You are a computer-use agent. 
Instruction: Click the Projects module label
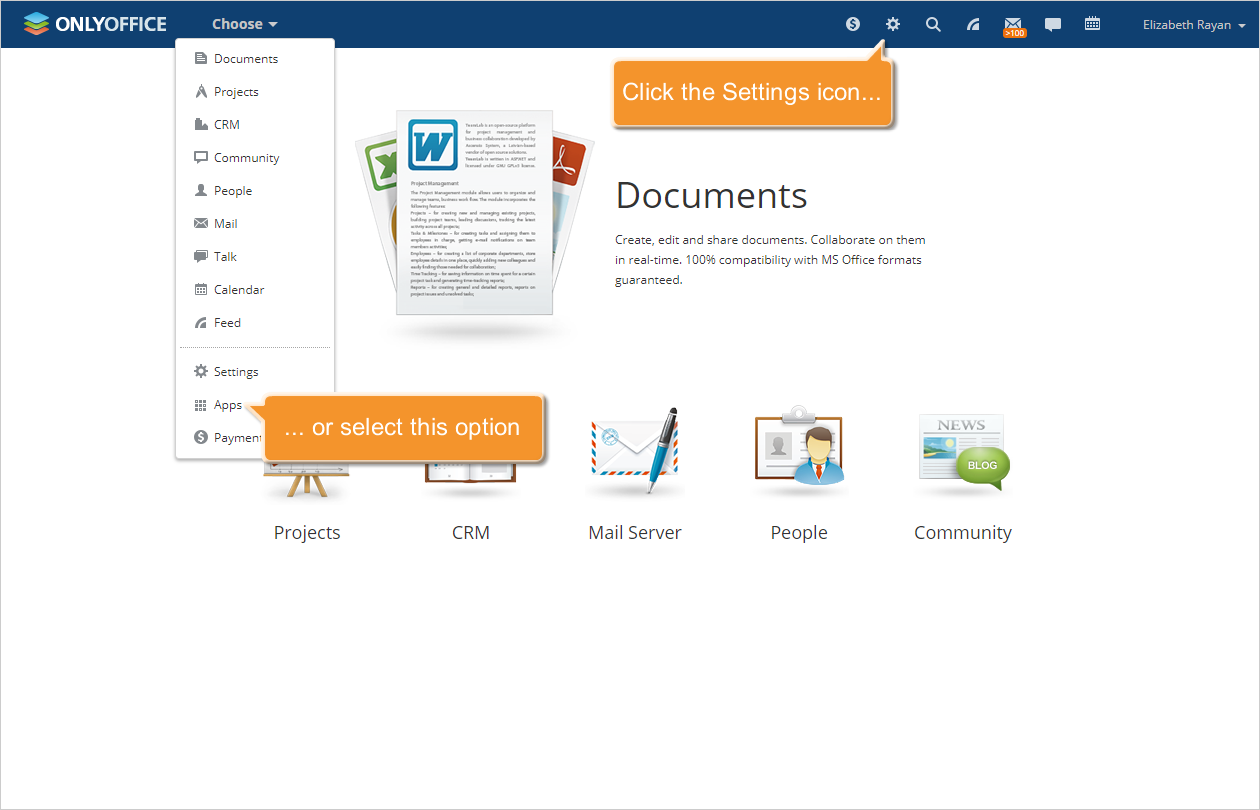pyautogui.click(x=307, y=533)
